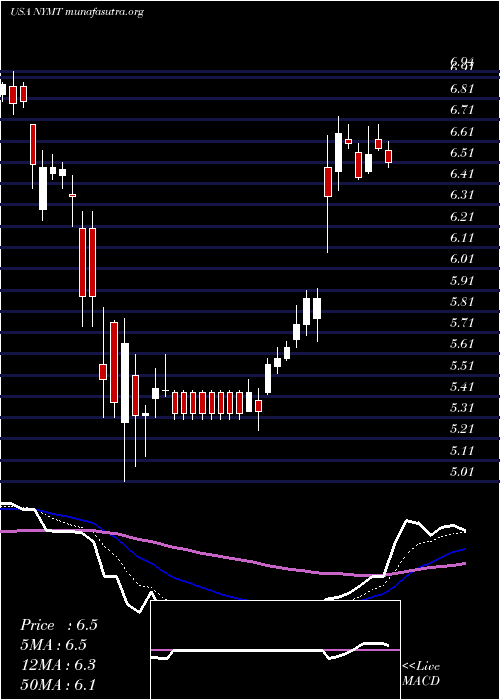Click the 6.71 price axis label

point(462,110)
